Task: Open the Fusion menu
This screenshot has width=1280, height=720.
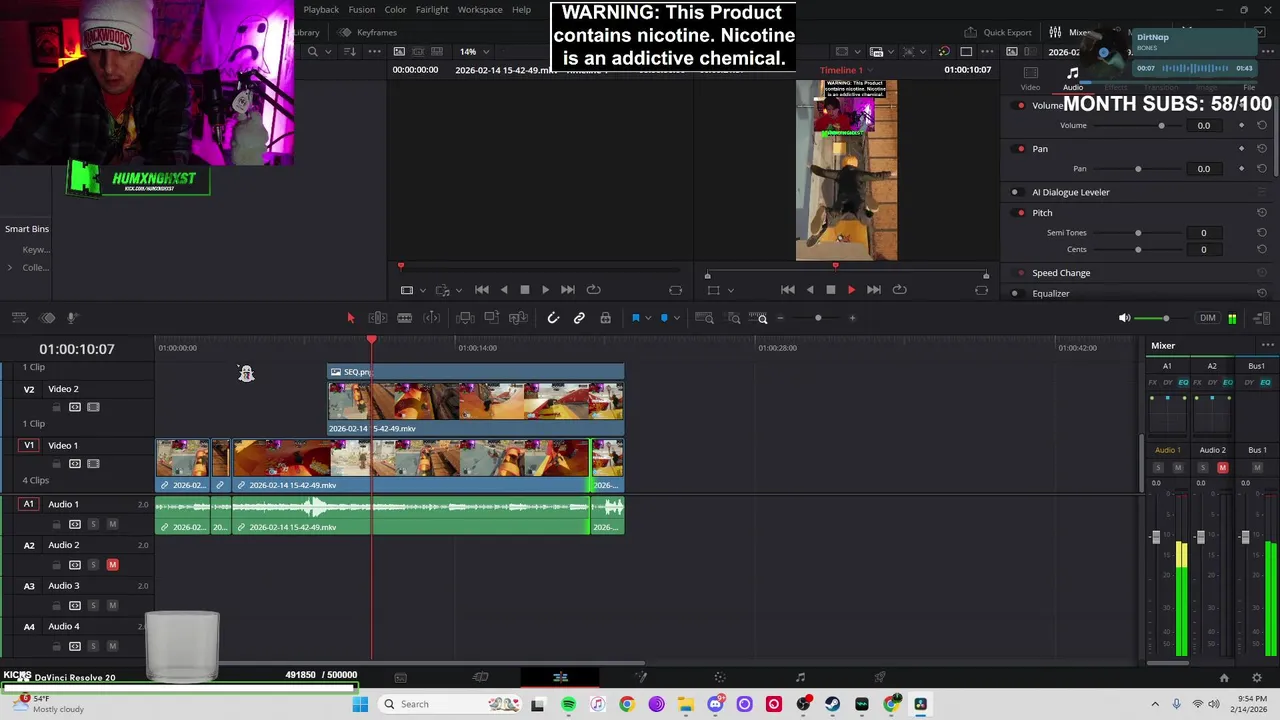Action: (361, 10)
